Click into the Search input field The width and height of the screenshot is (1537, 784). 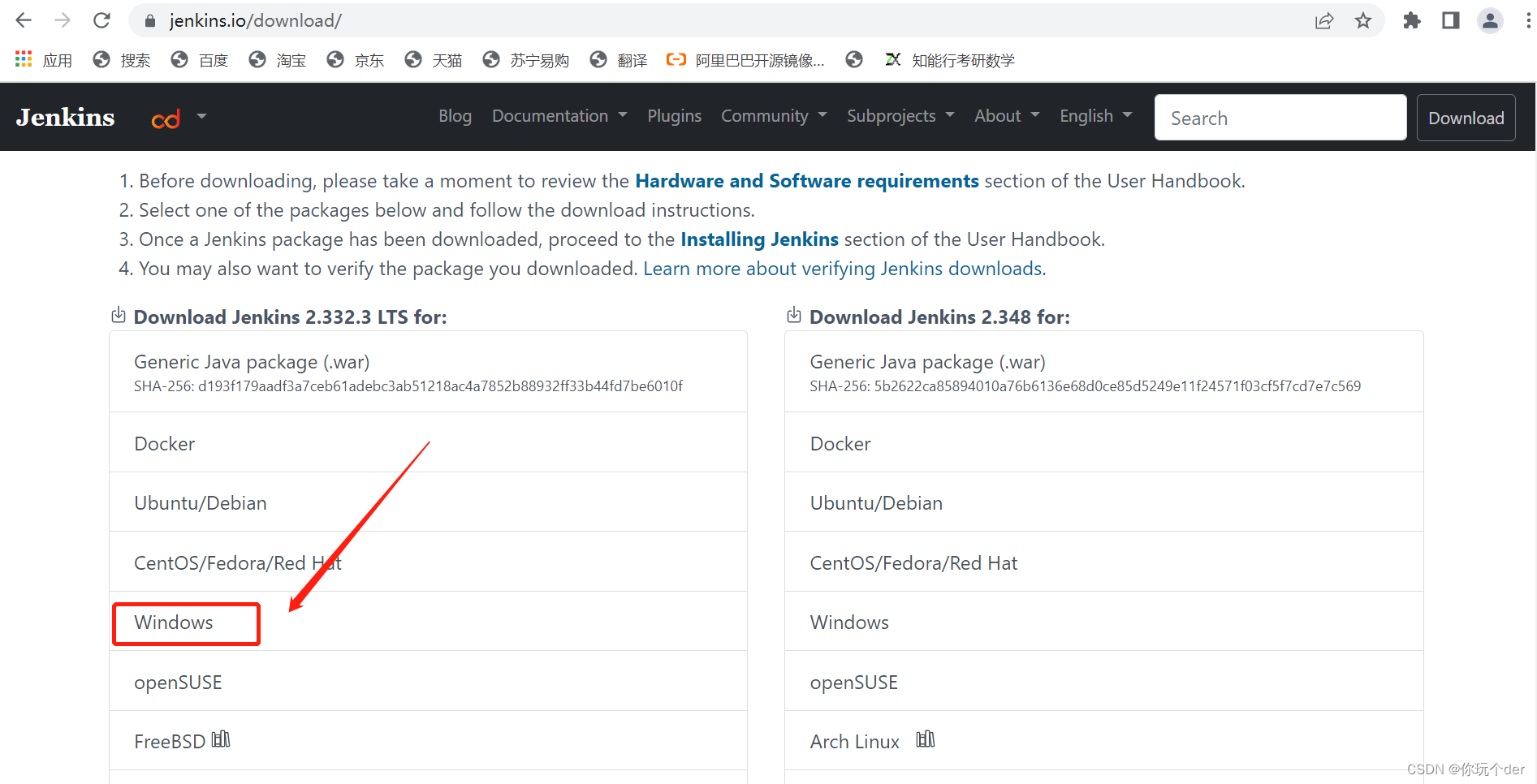click(x=1280, y=118)
